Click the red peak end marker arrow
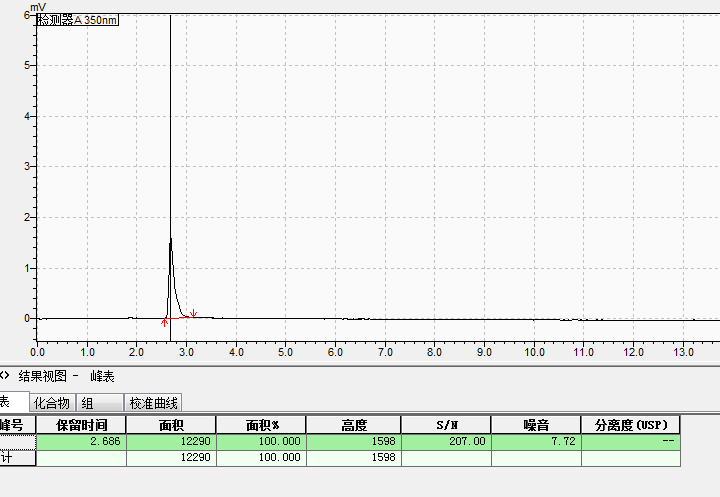720x497 pixels. (x=194, y=313)
